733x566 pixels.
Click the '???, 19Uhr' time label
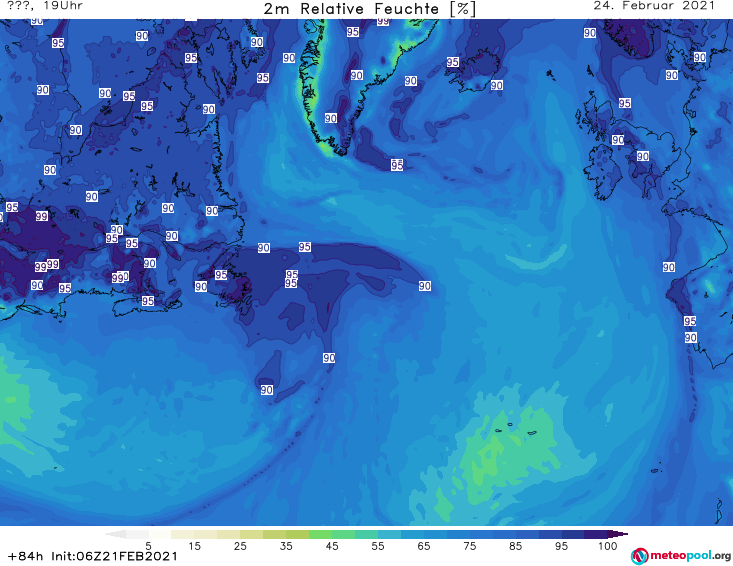(45, 6)
